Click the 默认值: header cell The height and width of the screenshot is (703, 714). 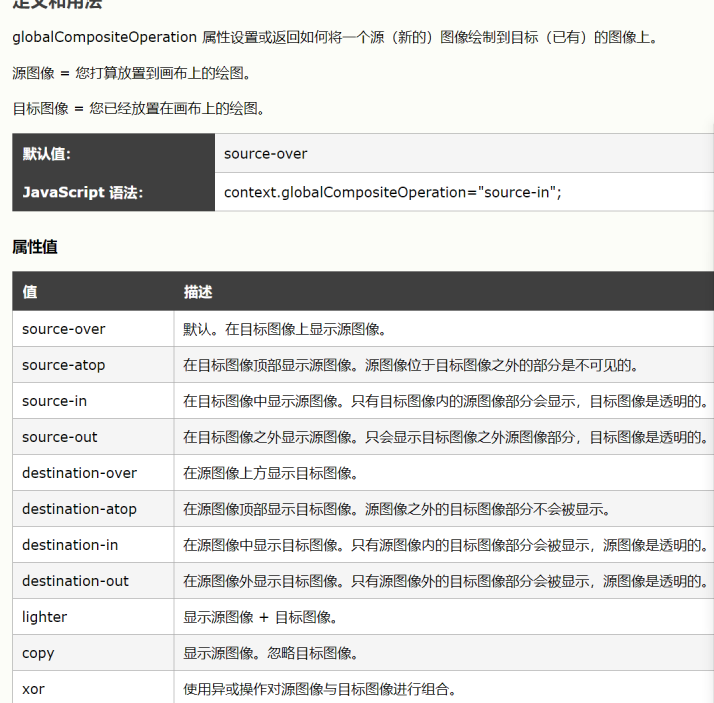pos(113,153)
